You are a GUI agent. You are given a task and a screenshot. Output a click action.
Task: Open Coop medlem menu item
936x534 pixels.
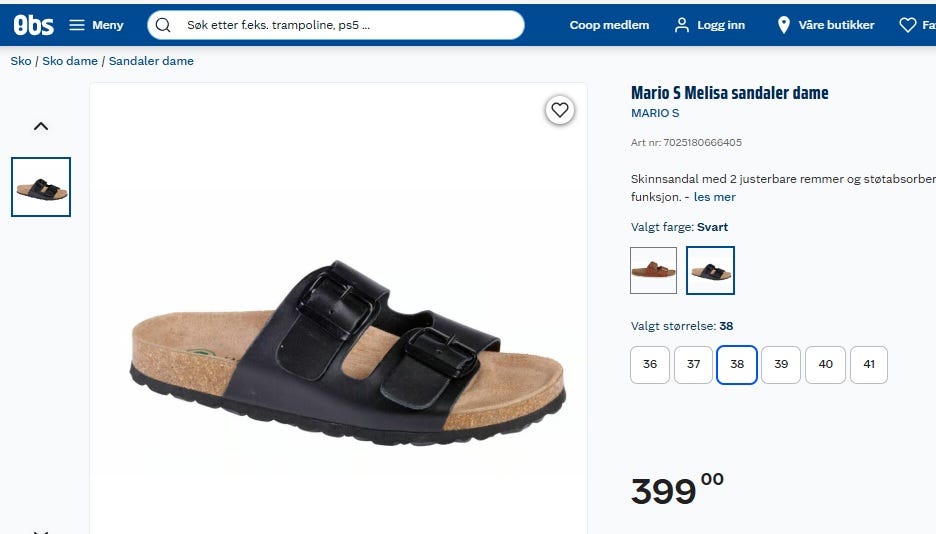tap(609, 25)
